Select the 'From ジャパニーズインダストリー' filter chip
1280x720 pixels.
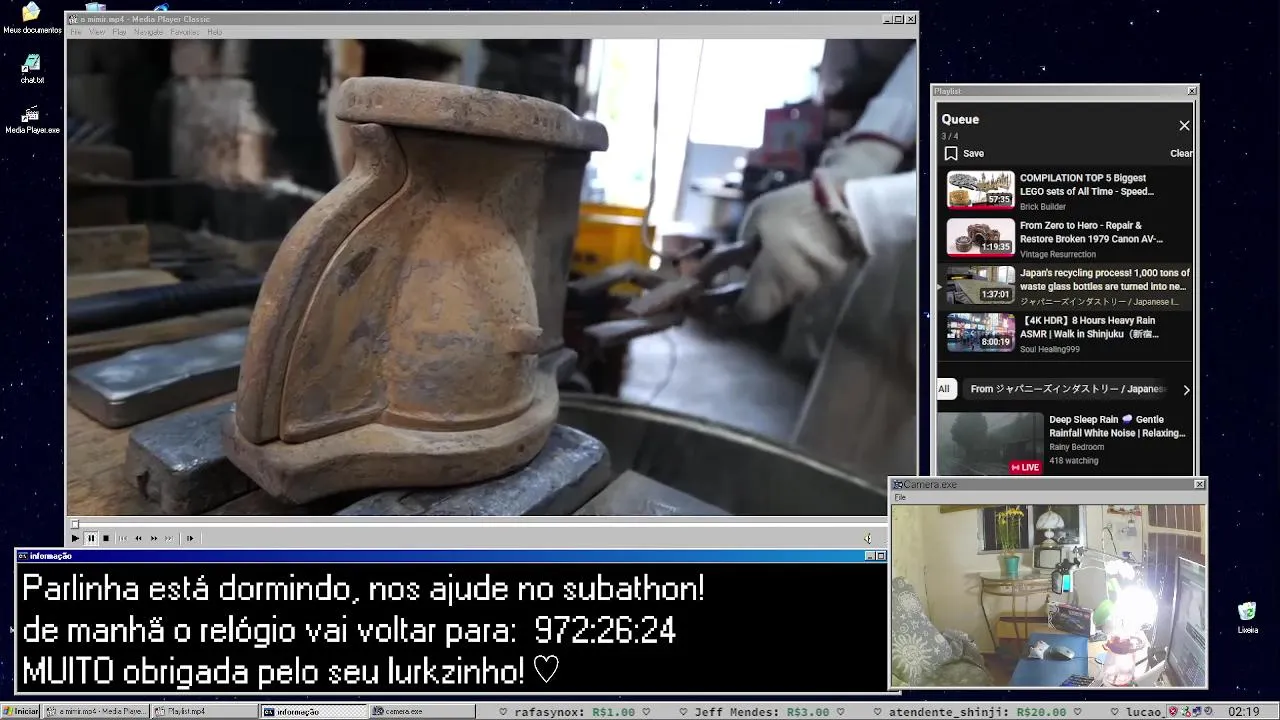[1067, 389]
